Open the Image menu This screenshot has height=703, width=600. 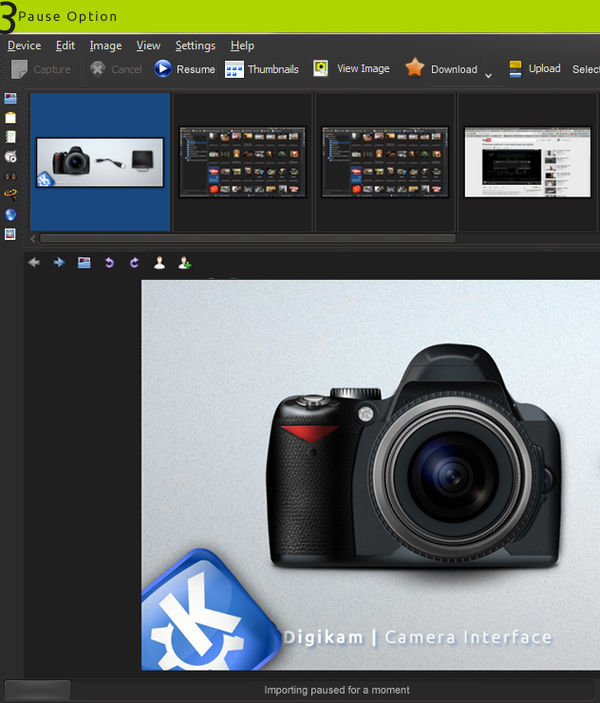pos(105,45)
